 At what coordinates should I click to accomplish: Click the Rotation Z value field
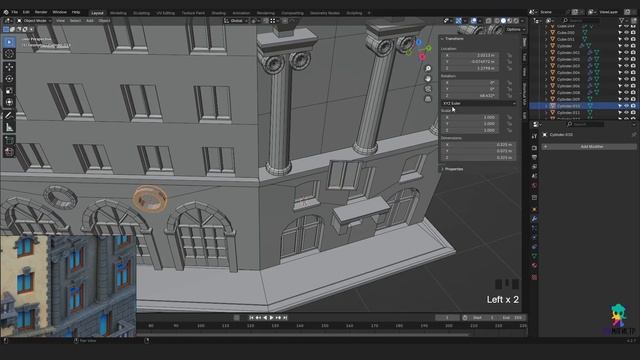469,96
